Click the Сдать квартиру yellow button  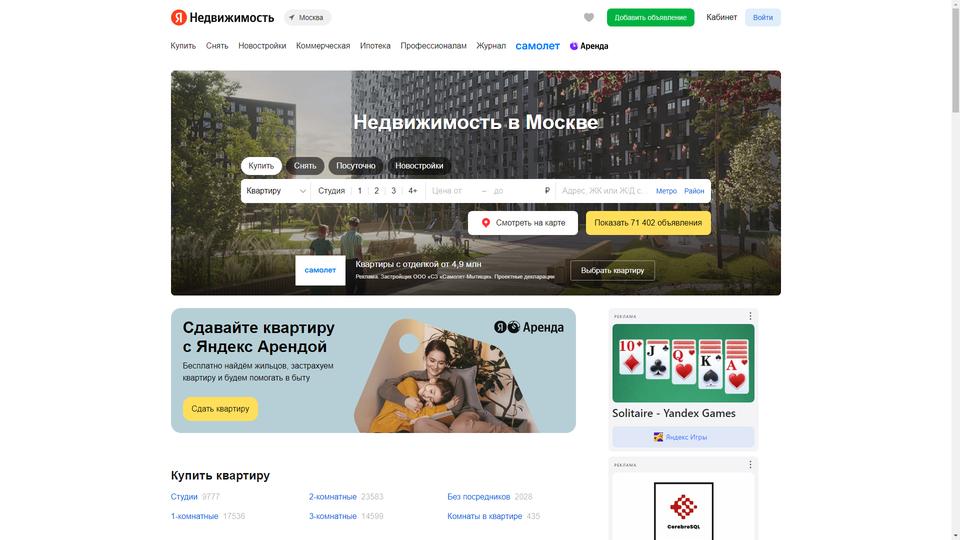point(220,408)
